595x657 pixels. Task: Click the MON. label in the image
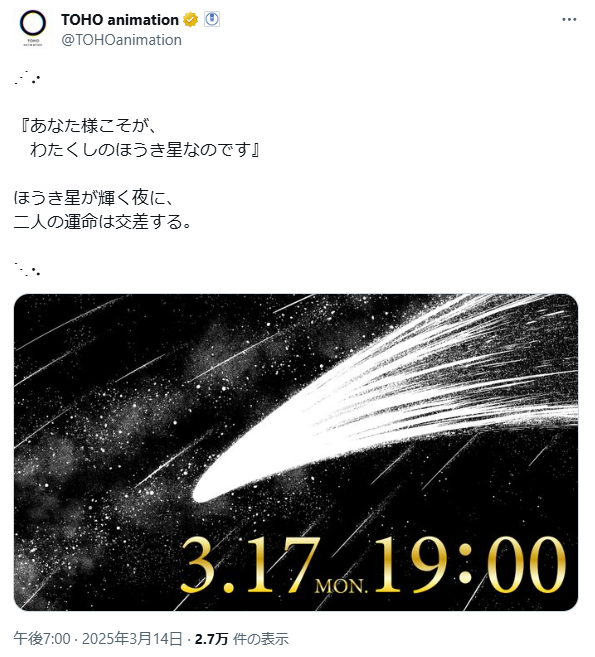[x=341, y=586]
